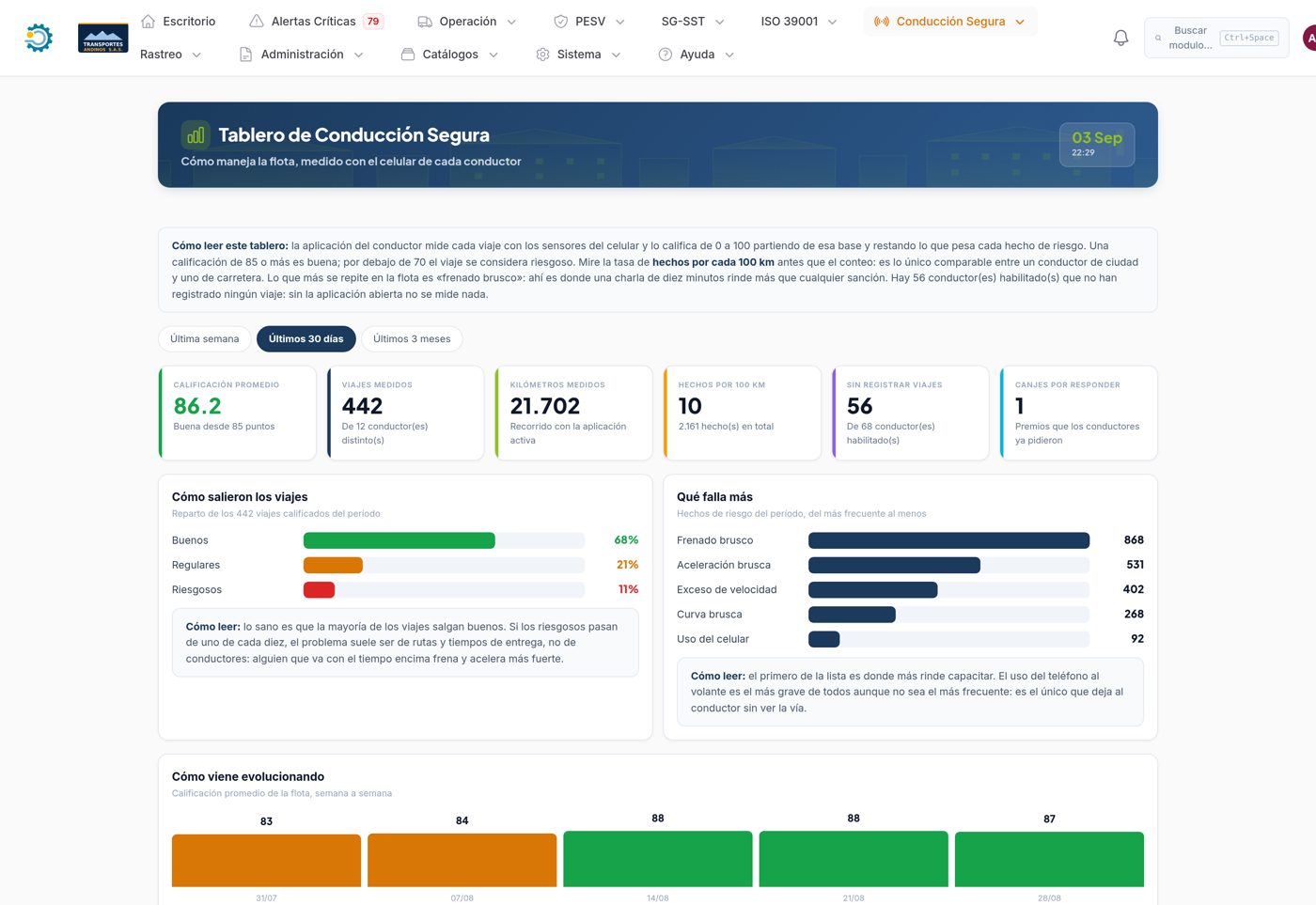Open the Catálogos menu
This screenshot has width=1316, height=905.
point(449,55)
